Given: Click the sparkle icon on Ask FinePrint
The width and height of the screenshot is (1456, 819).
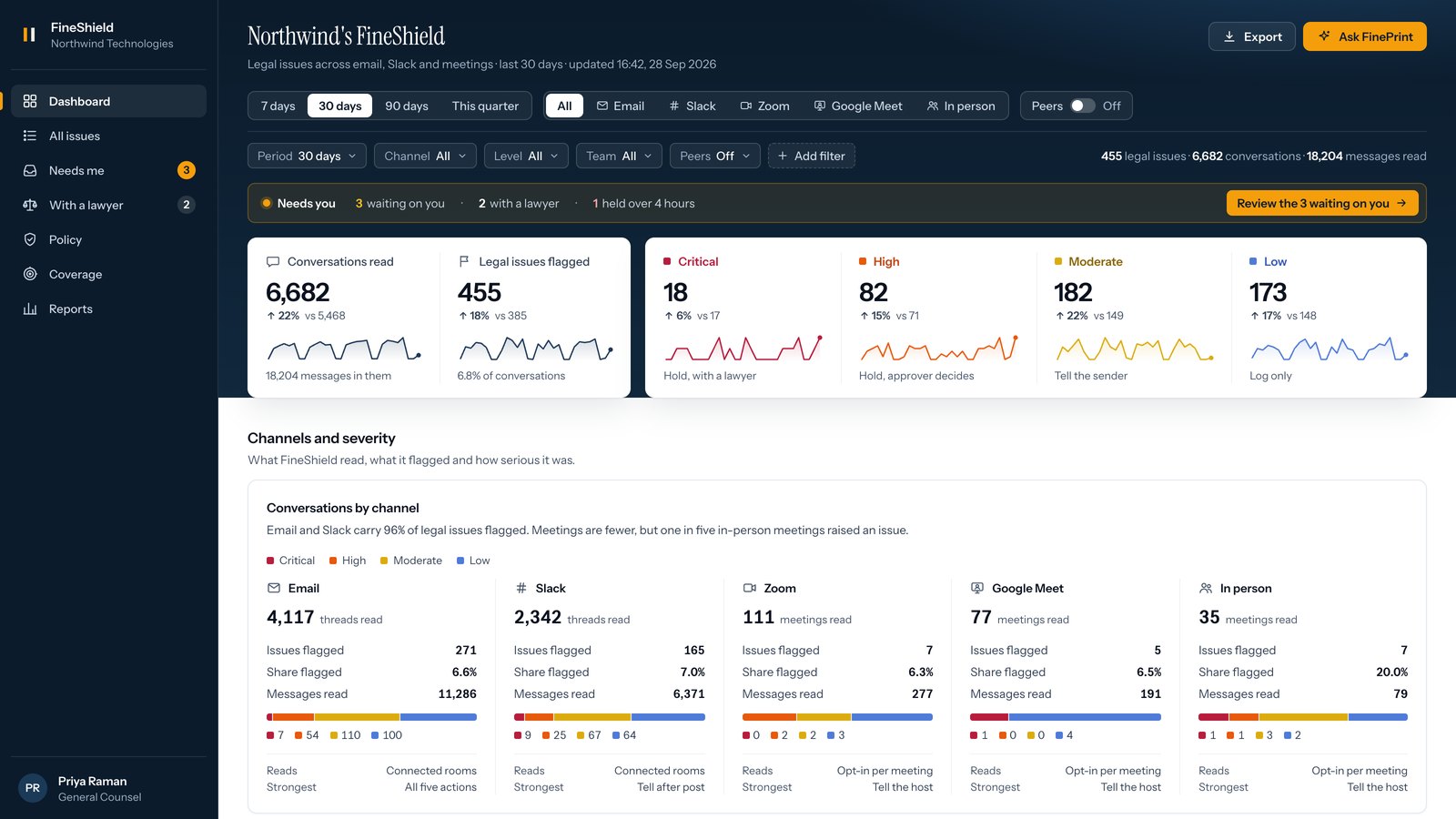Looking at the screenshot, I should [1324, 36].
